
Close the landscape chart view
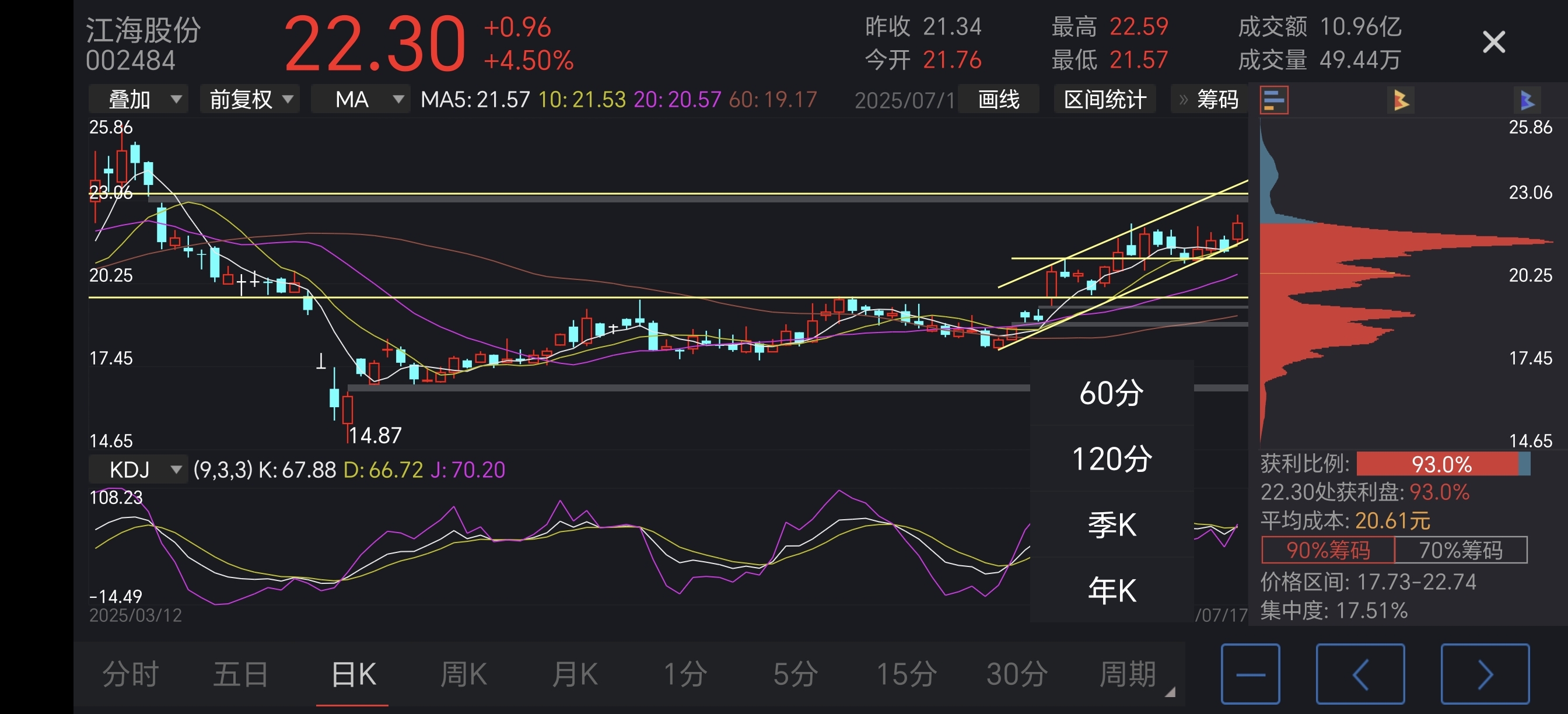(x=1494, y=43)
